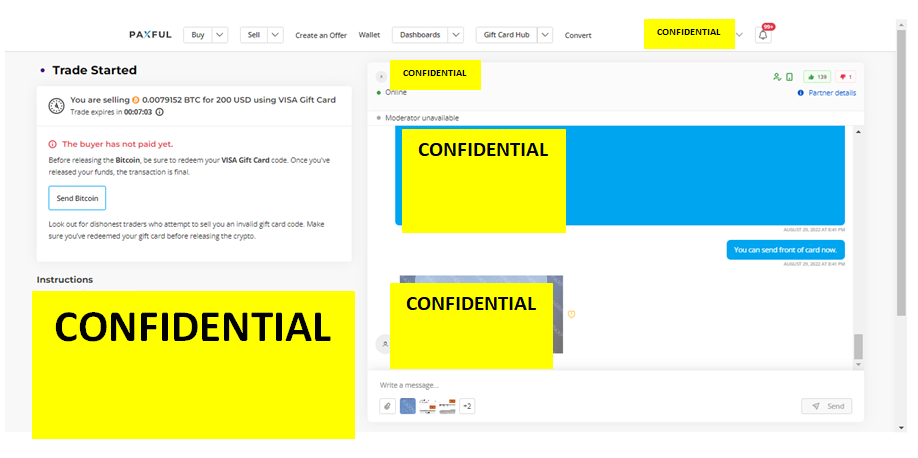Viewport: 918px width, 458px height.
Task: Click the thumbs up 139 feedback badge
Action: pos(817,77)
